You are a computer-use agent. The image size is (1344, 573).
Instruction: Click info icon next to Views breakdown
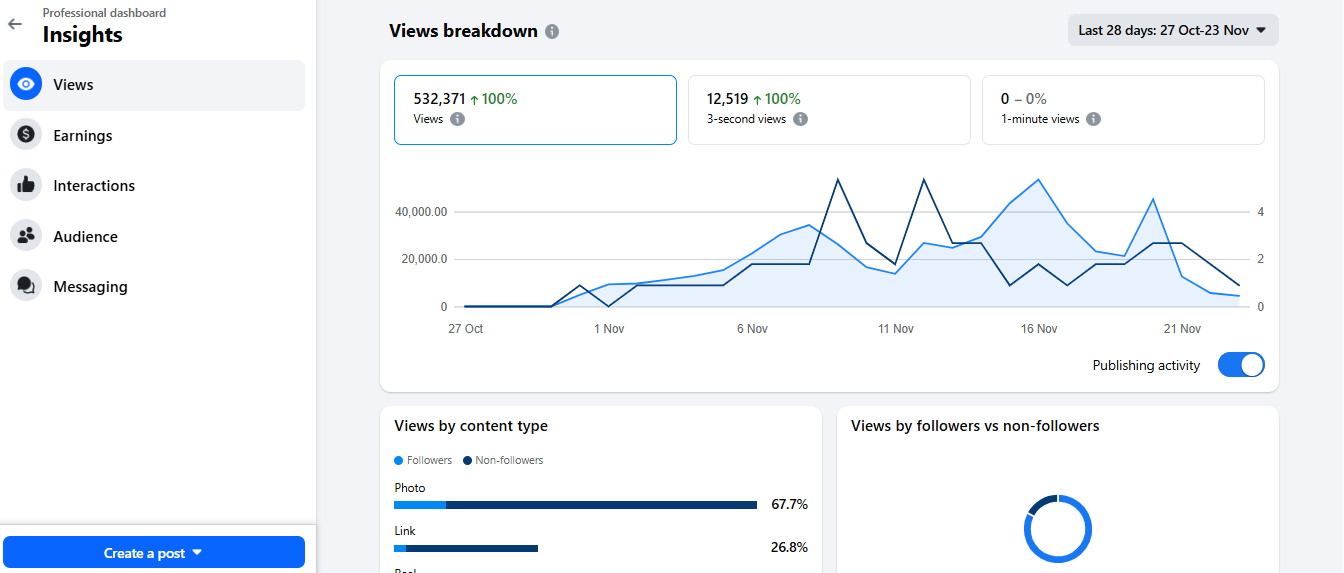point(552,32)
